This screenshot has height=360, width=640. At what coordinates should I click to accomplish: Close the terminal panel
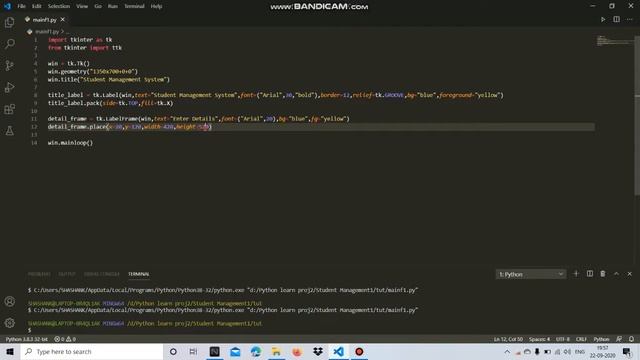point(629,274)
